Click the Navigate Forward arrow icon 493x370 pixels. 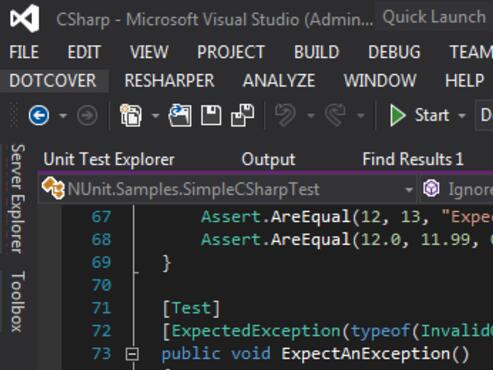click(87, 116)
